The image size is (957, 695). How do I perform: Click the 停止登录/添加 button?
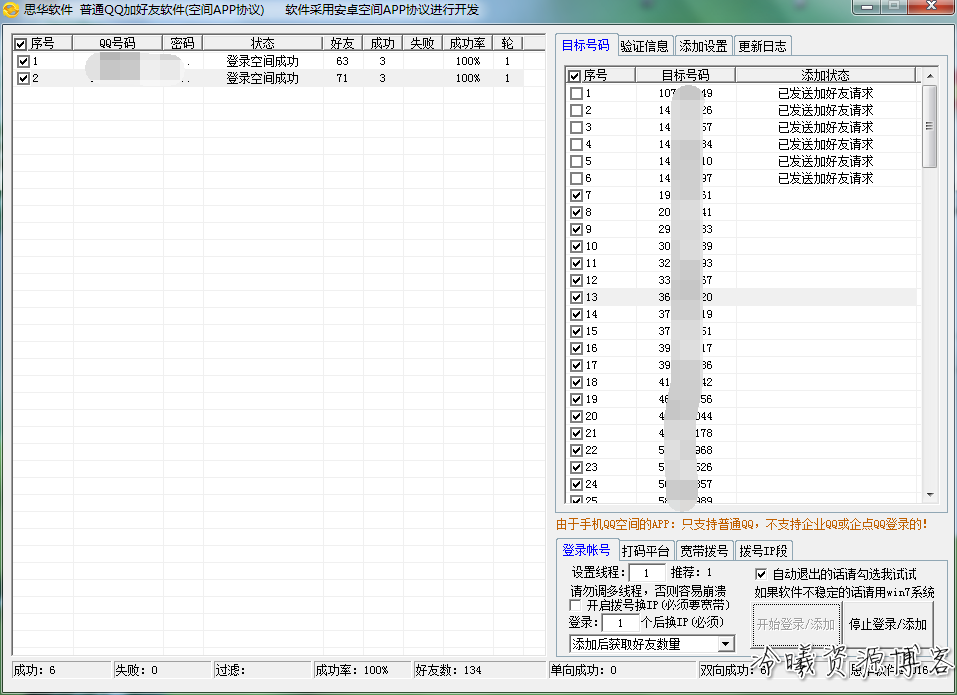pos(887,624)
